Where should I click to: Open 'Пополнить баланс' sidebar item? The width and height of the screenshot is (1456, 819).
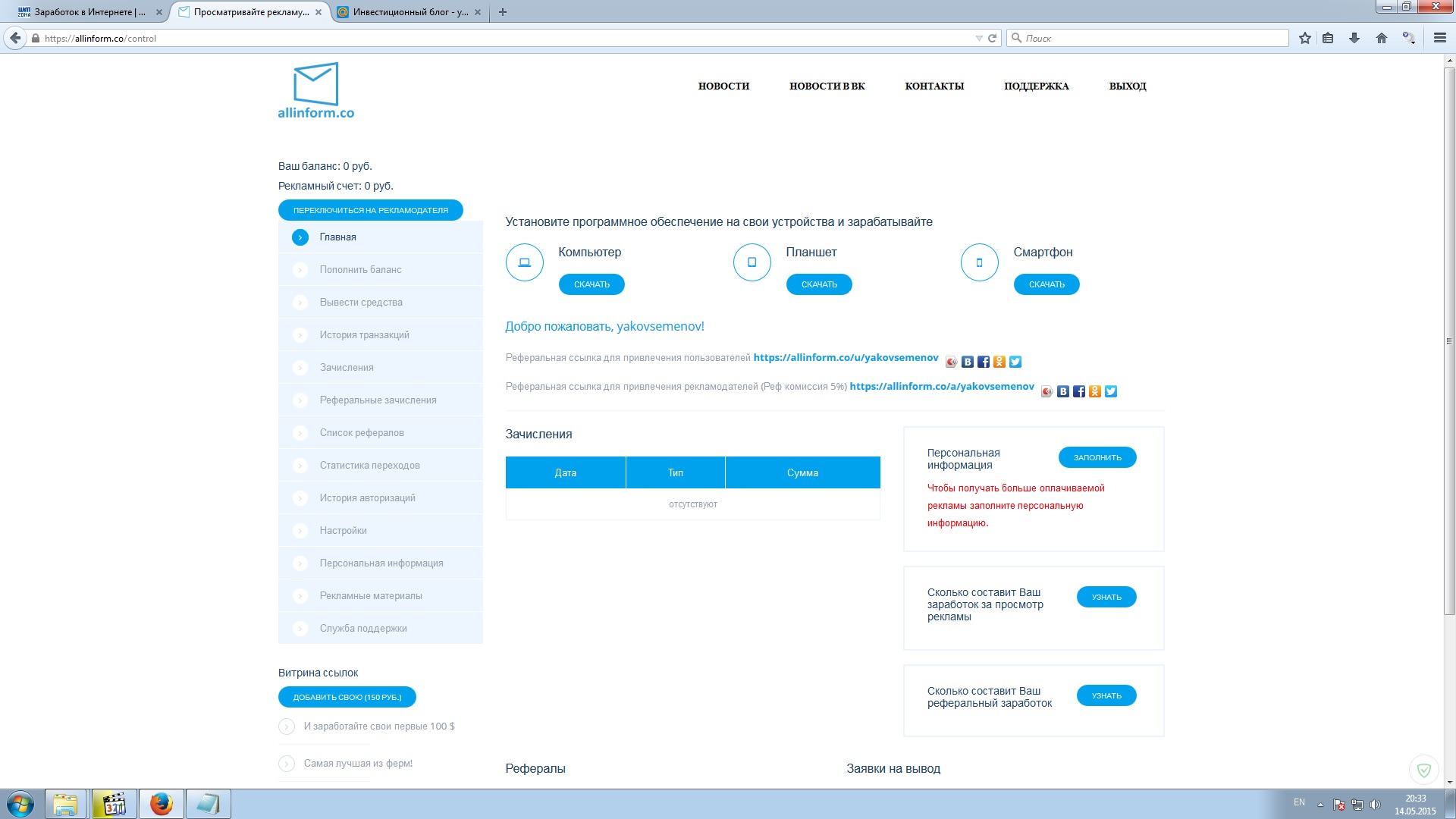360,269
